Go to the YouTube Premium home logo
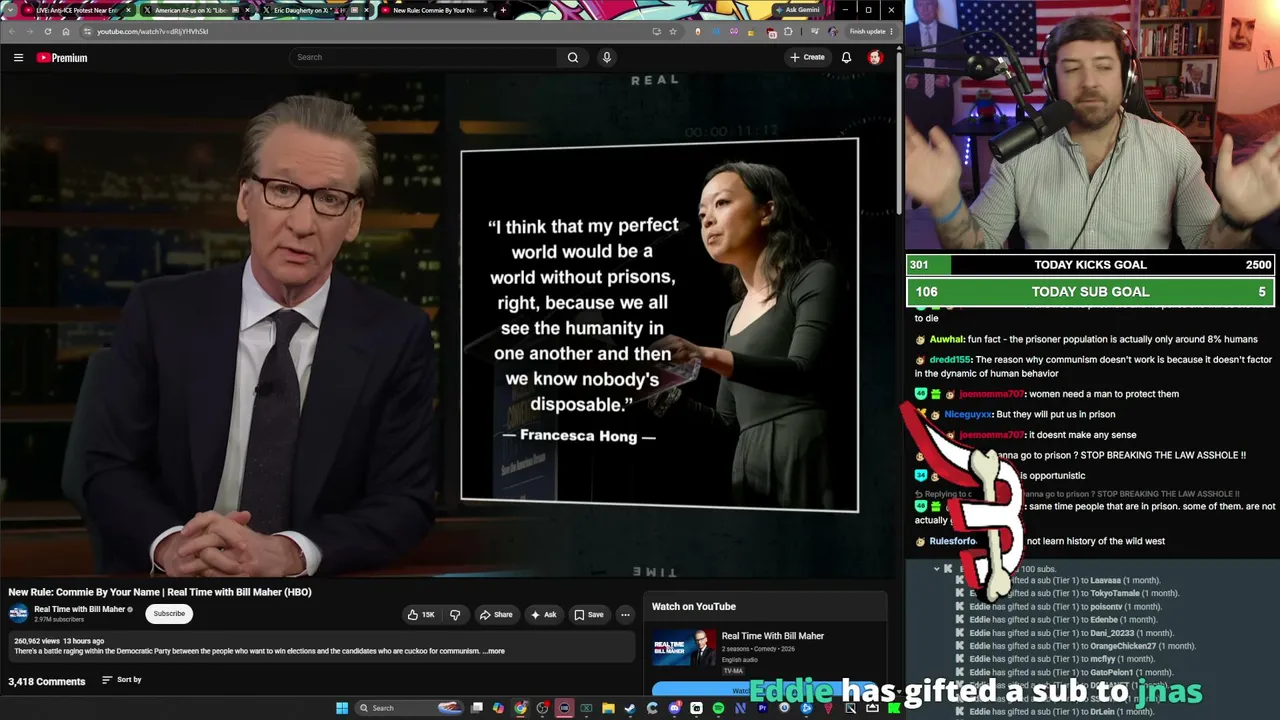Image resolution: width=1280 pixels, height=720 pixels. point(62,58)
